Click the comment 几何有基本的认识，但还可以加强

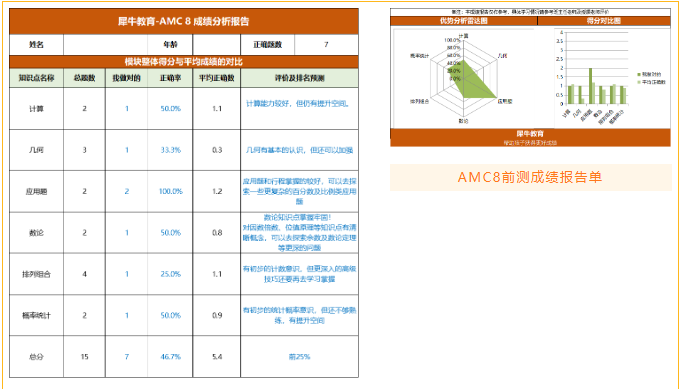click(x=299, y=150)
